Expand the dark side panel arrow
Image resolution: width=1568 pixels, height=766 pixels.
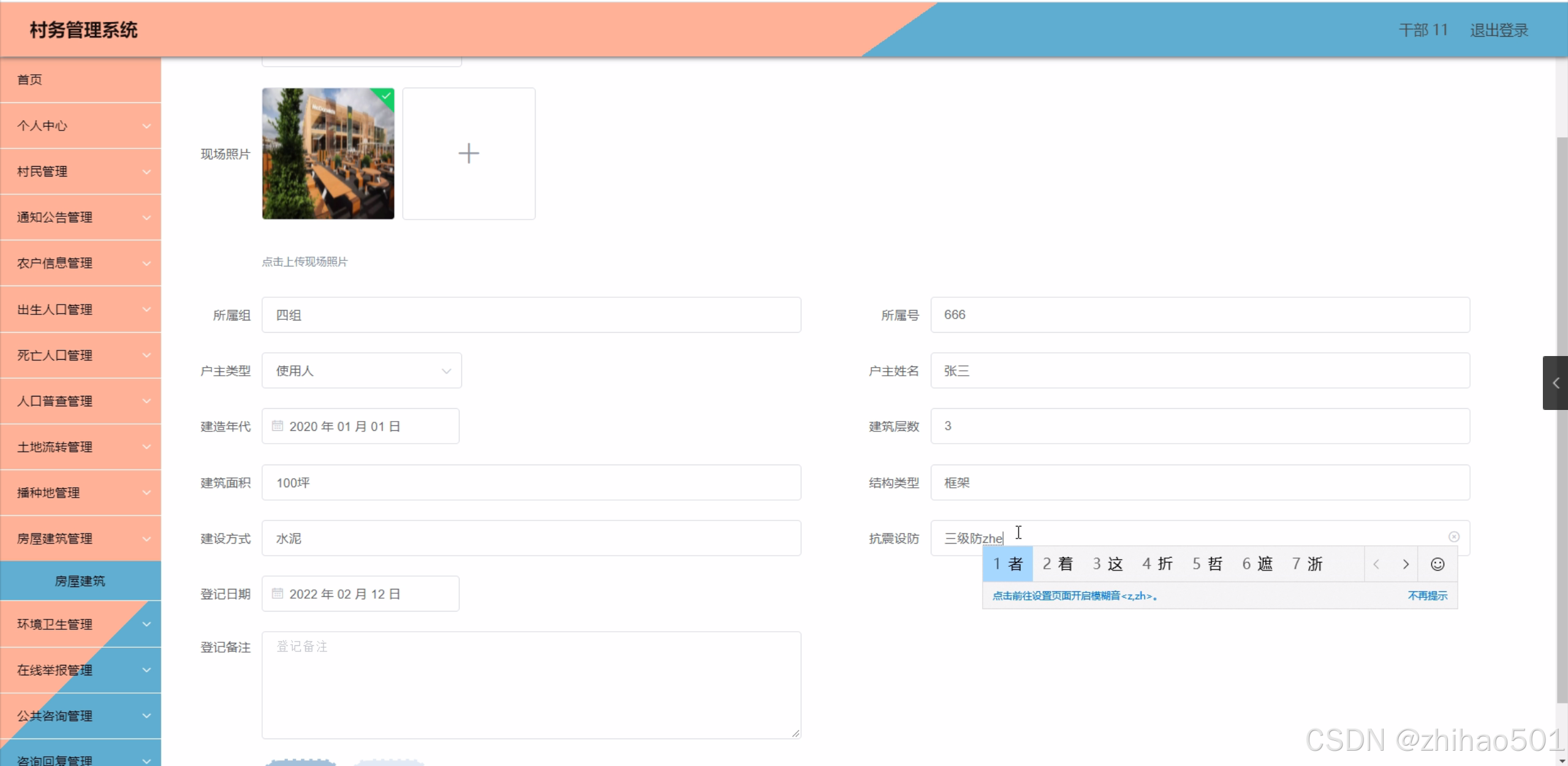[x=1555, y=383]
